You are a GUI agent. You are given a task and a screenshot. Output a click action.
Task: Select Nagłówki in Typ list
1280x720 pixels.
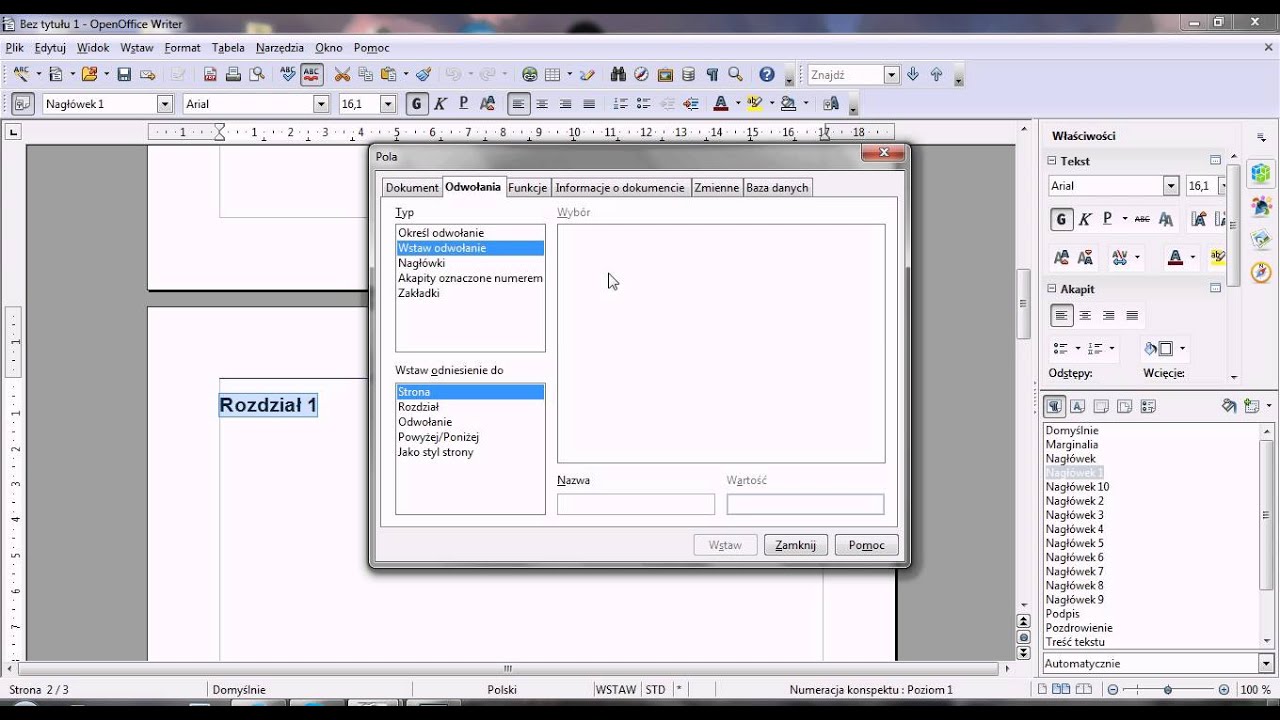470,263
